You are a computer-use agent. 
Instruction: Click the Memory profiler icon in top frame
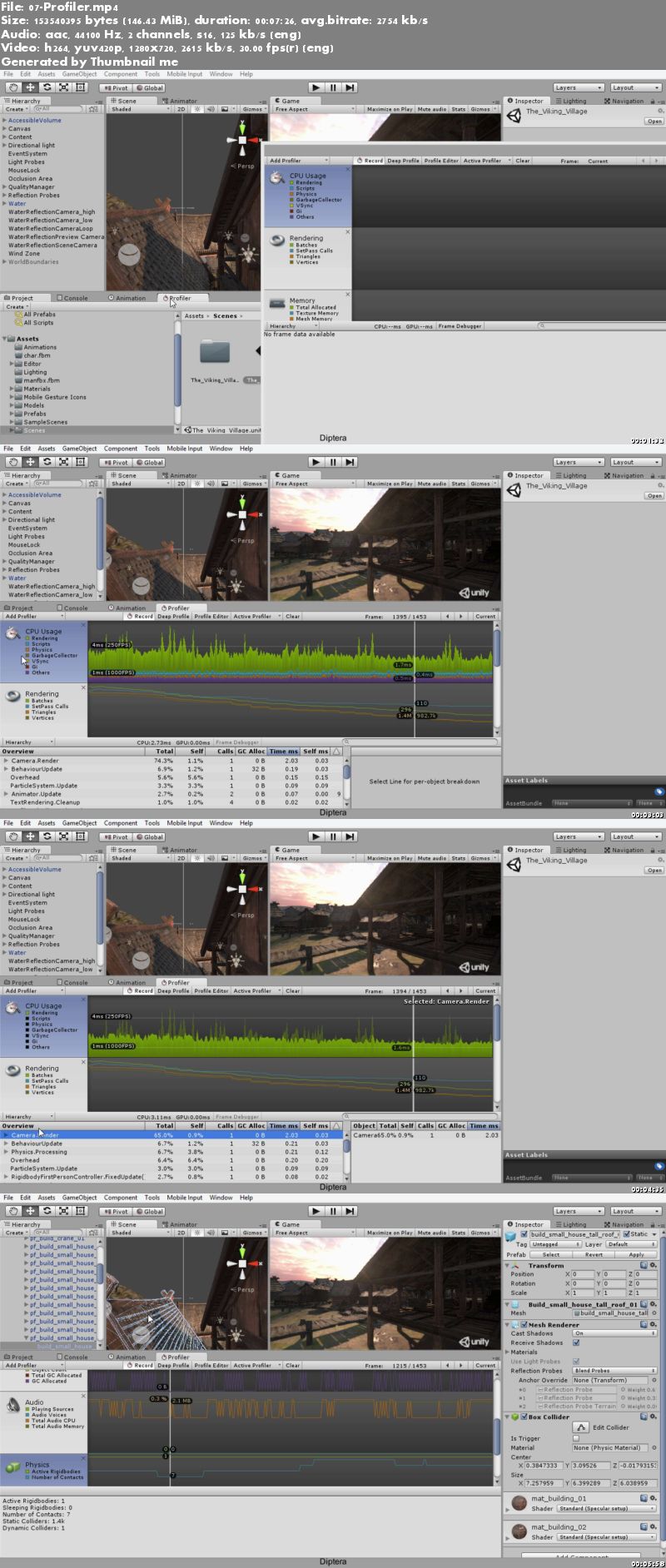pos(277,303)
